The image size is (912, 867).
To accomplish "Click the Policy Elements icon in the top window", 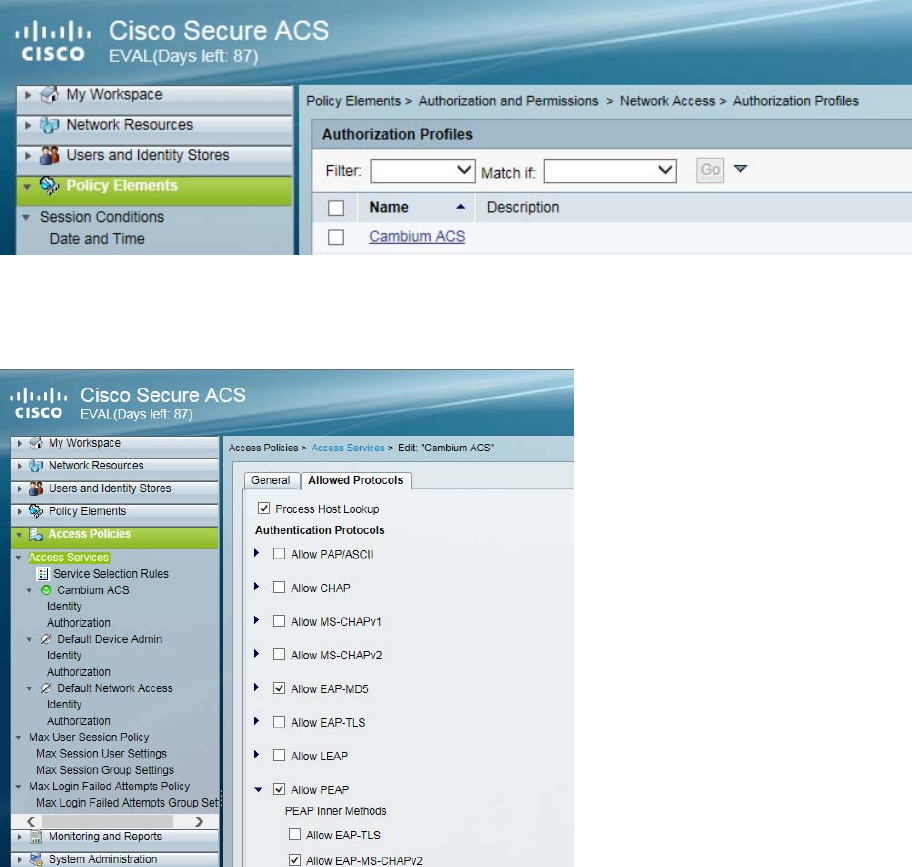I will pyautogui.click(x=49, y=185).
